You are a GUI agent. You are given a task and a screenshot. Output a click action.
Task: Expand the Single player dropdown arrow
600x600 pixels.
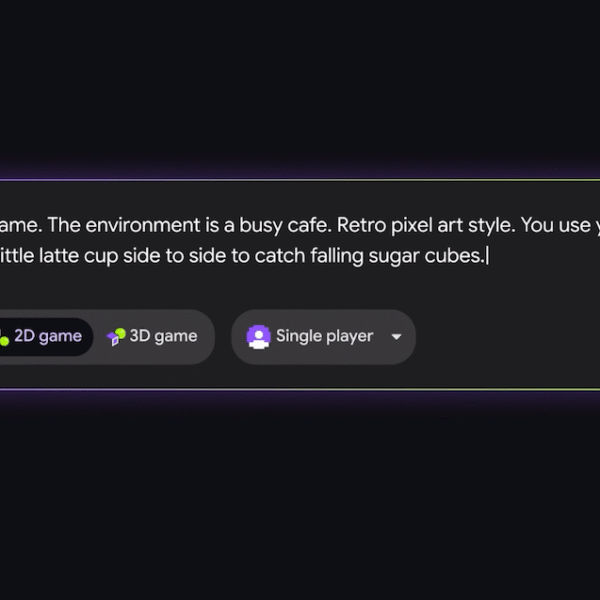coord(396,337)
